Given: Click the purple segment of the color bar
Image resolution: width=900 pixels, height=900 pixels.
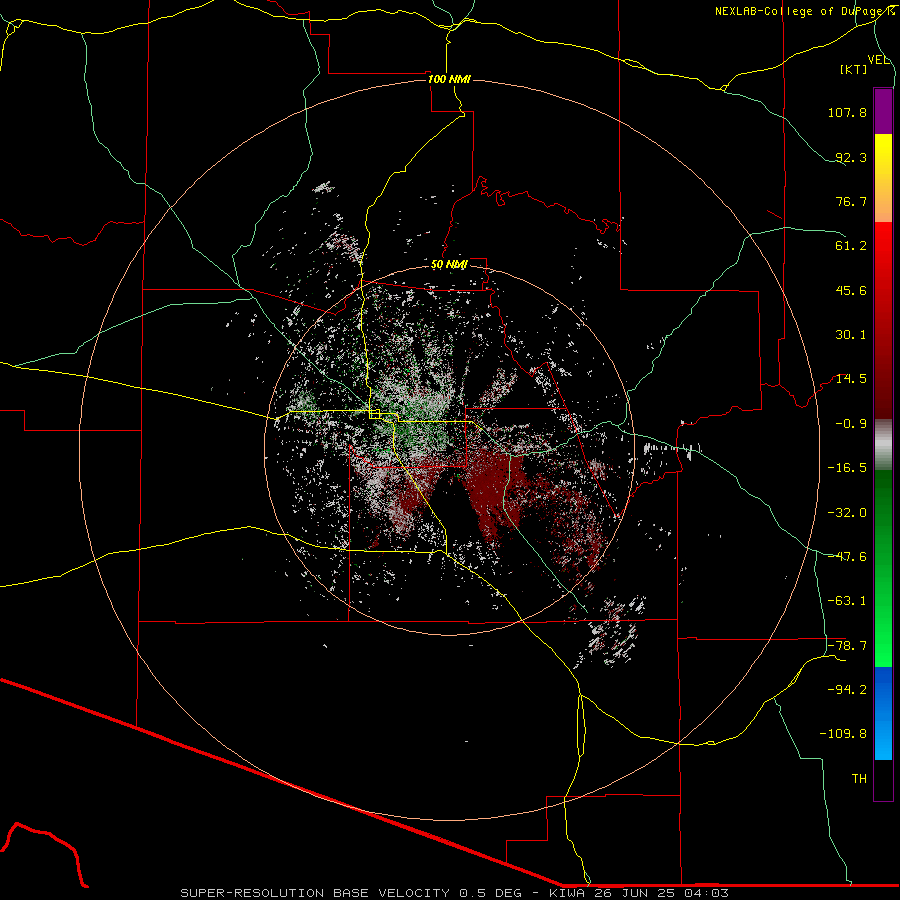Looking at the screenshot, I should tap(883, 111).
